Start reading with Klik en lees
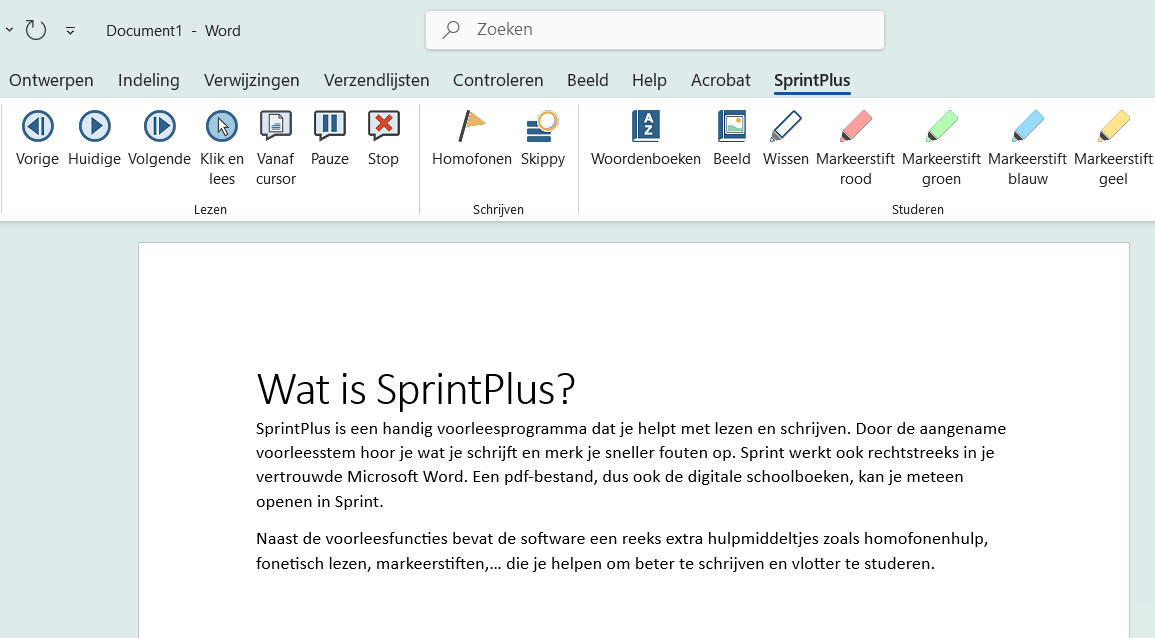The width and height of the screenshot is (1155, 638). (x=221, y=140)
